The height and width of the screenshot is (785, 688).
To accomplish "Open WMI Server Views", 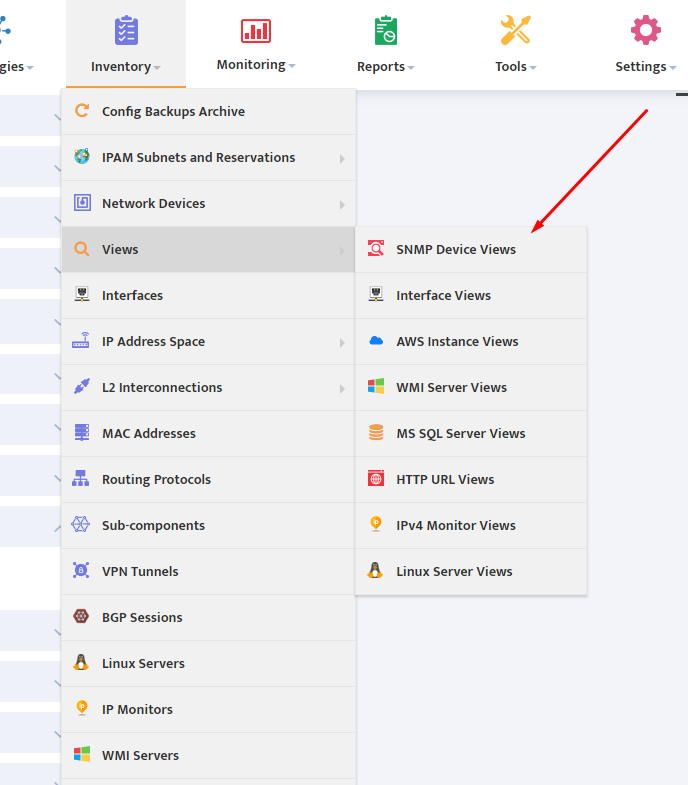I will (x=471, y=387).
